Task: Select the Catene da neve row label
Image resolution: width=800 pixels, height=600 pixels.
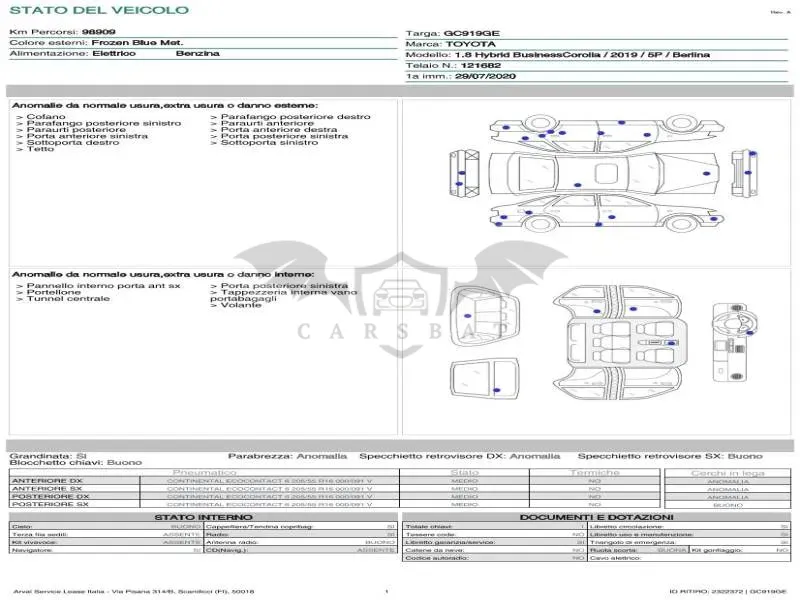Action: click(434, 551)
